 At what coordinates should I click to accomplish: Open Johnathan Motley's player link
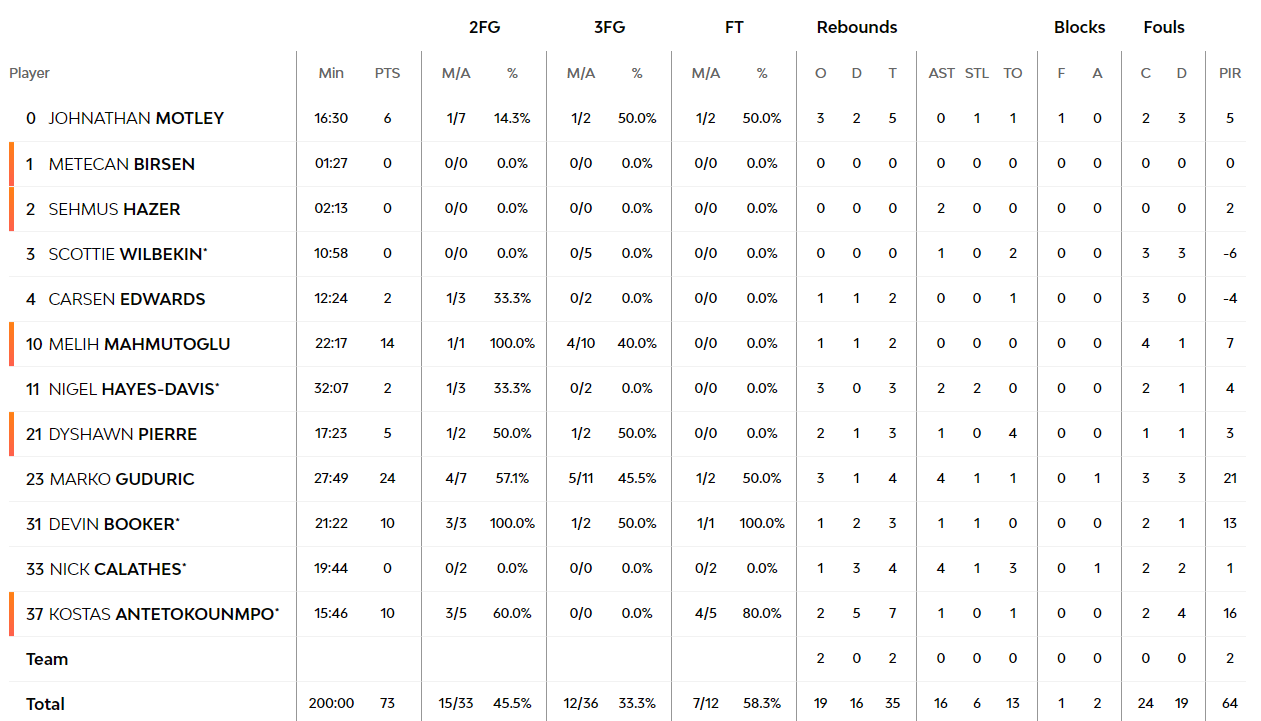[136, 118]
